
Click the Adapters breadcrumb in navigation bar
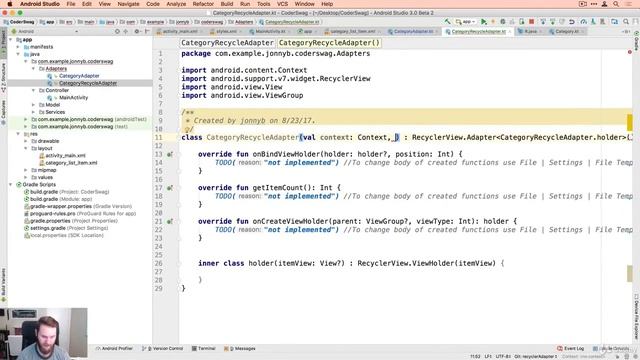[x=241, y=22]
